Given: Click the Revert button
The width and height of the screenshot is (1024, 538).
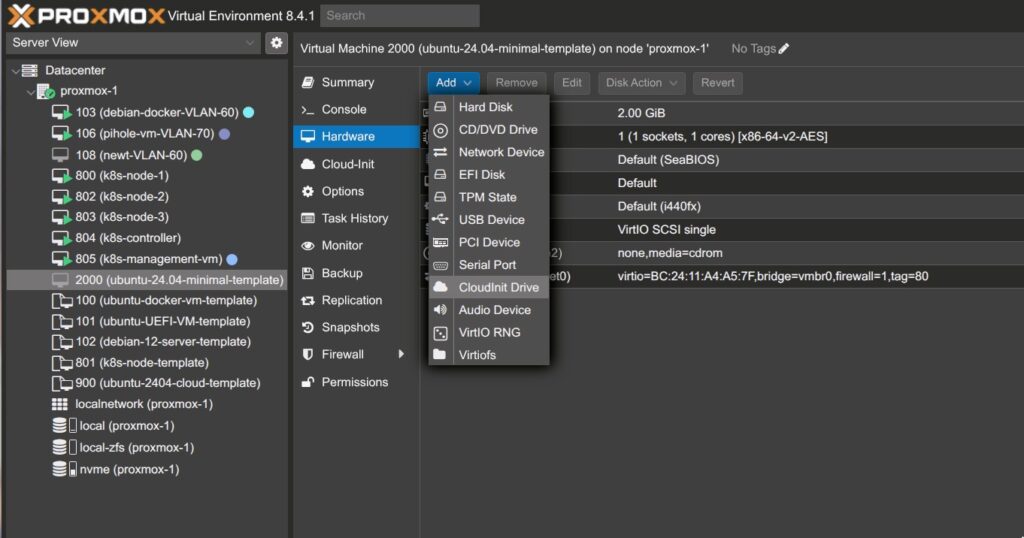Looking at the screenshot, I should click(x=717, y=83).
